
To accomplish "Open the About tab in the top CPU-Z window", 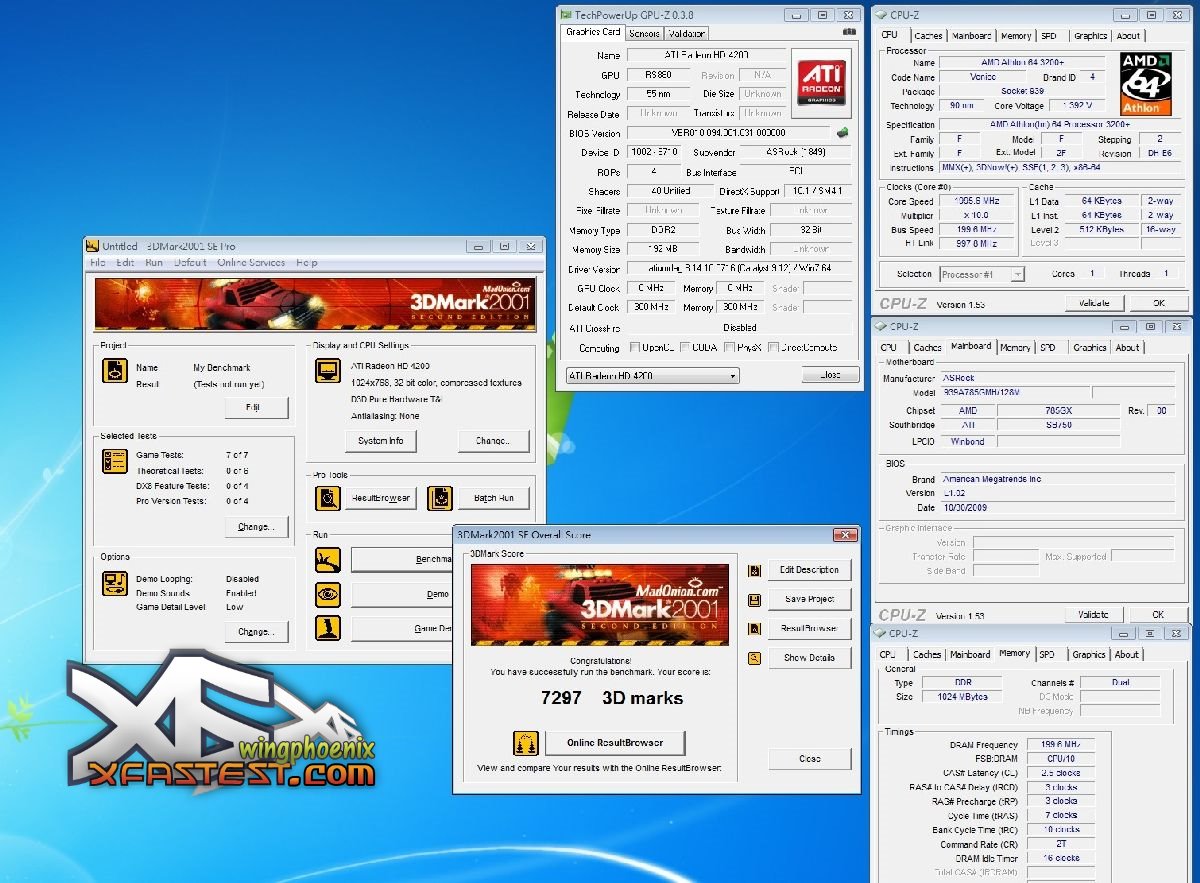I will tap(1128, 35).
